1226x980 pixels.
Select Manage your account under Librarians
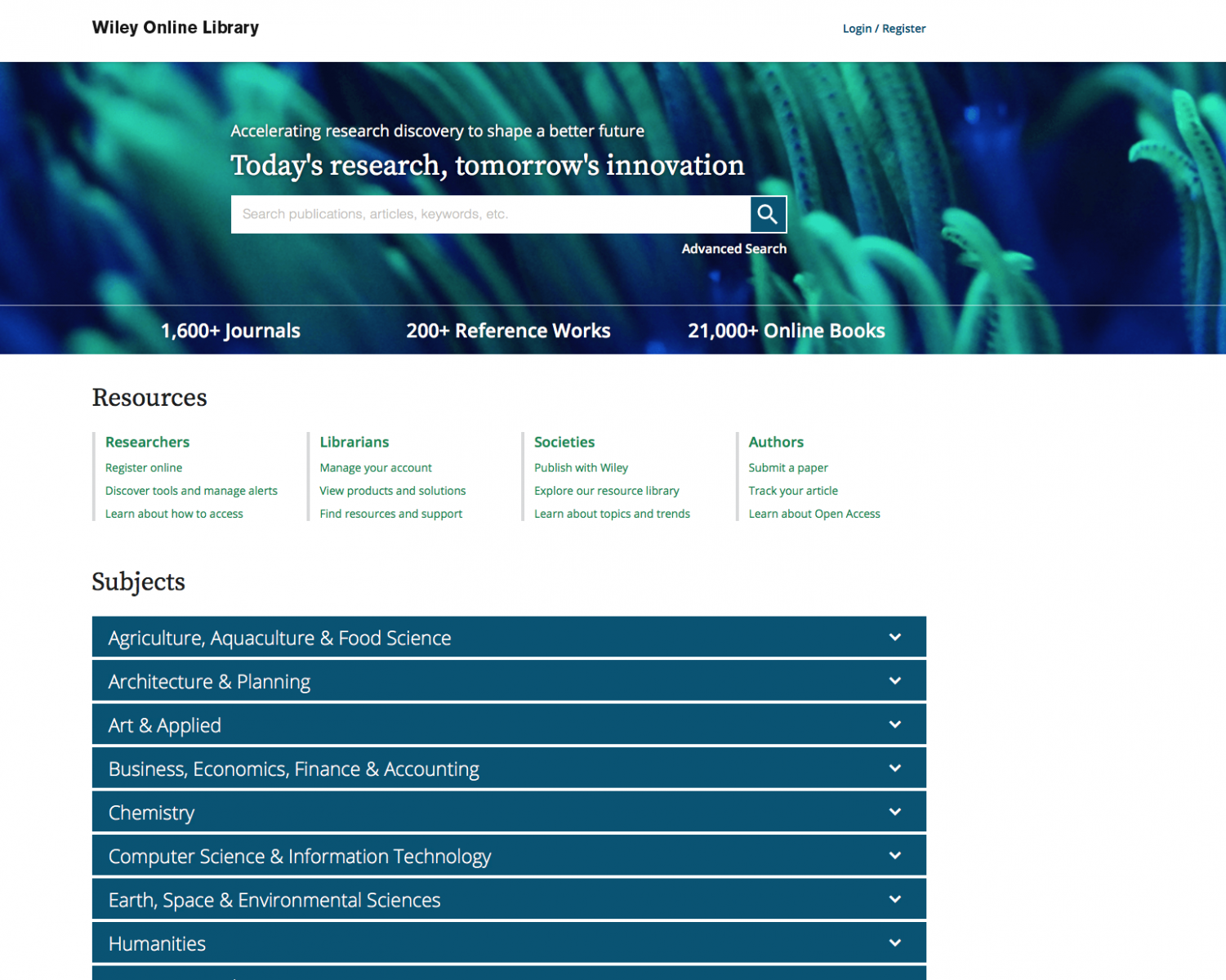click(x=376, y=468)
